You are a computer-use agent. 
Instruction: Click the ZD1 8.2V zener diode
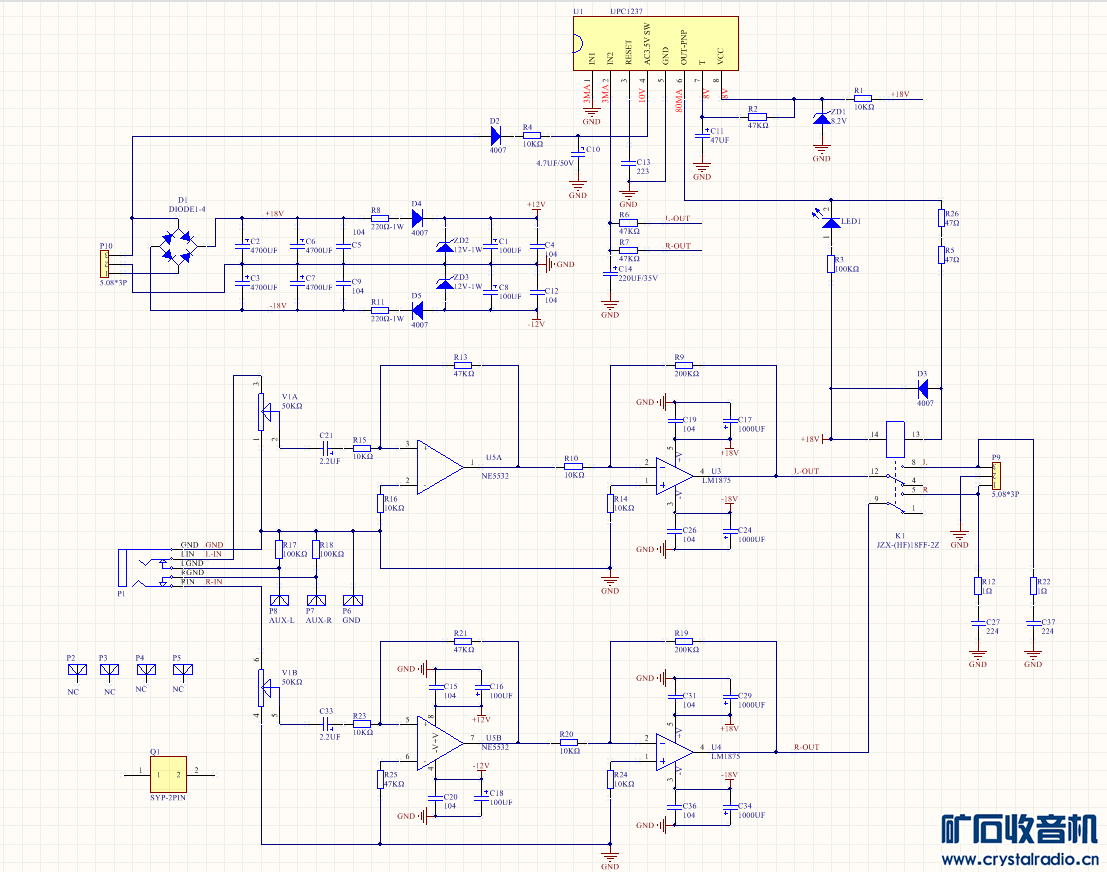click(x=822, y=118)
